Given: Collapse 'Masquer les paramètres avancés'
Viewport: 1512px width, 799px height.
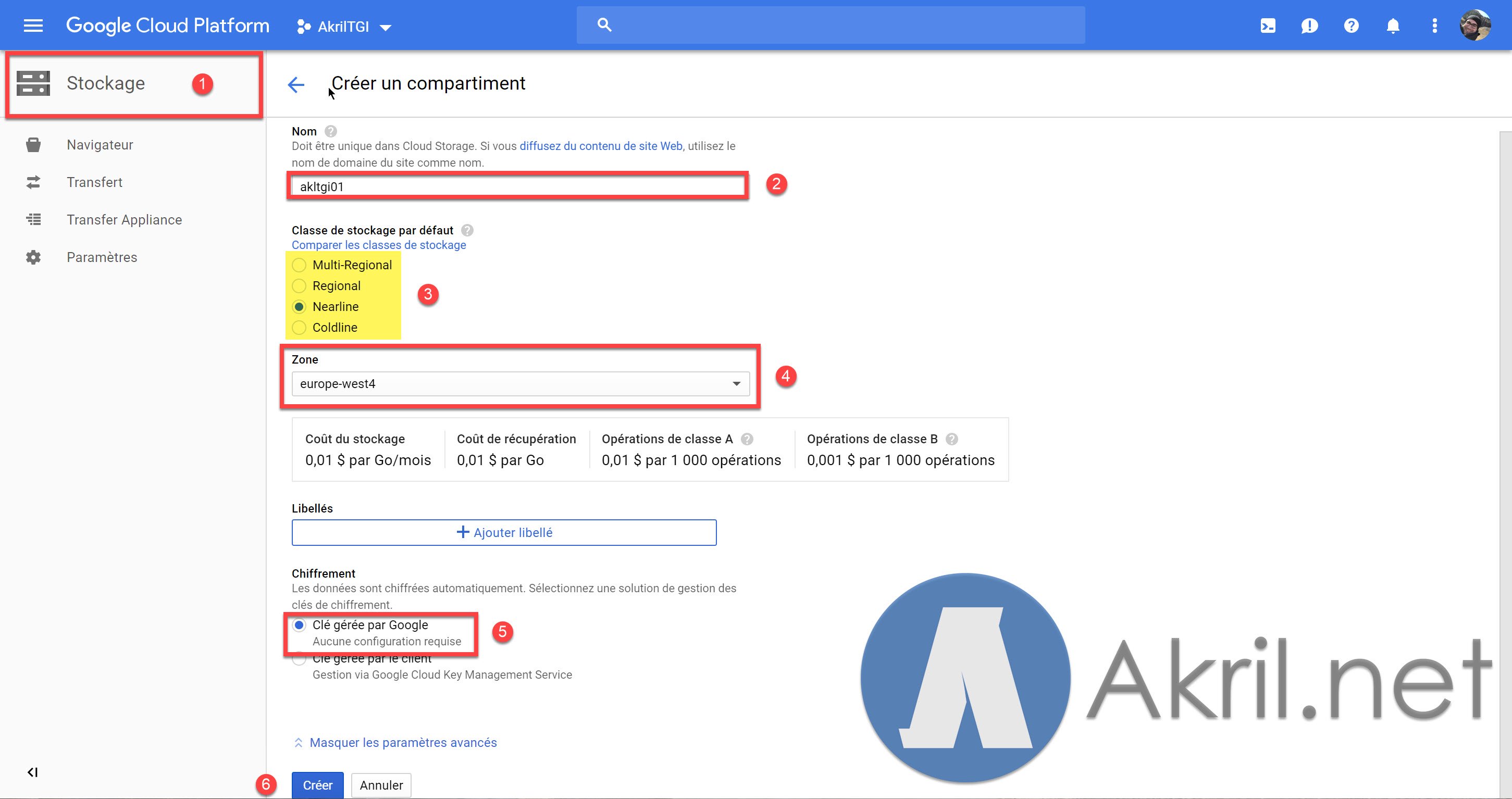Looking at the screenshot, I should (395, 743).
